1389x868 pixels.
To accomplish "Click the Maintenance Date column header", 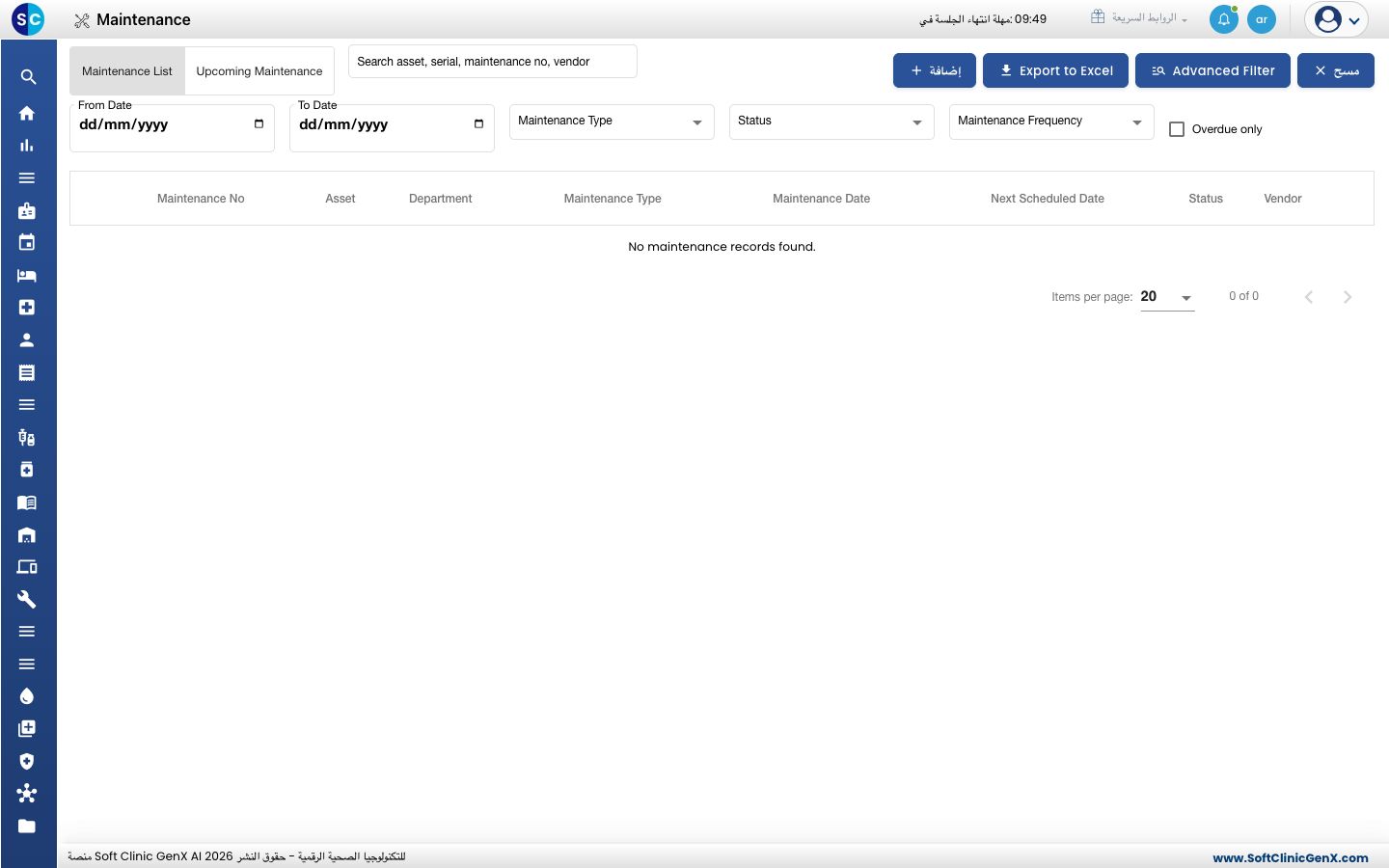I will click(x=822, y=199).
